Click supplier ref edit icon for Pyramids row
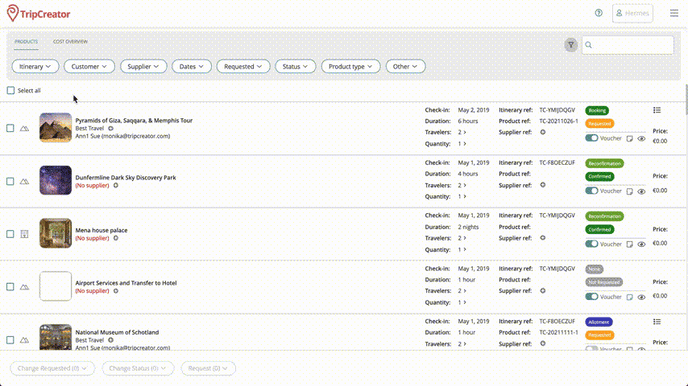 (543, 132)
